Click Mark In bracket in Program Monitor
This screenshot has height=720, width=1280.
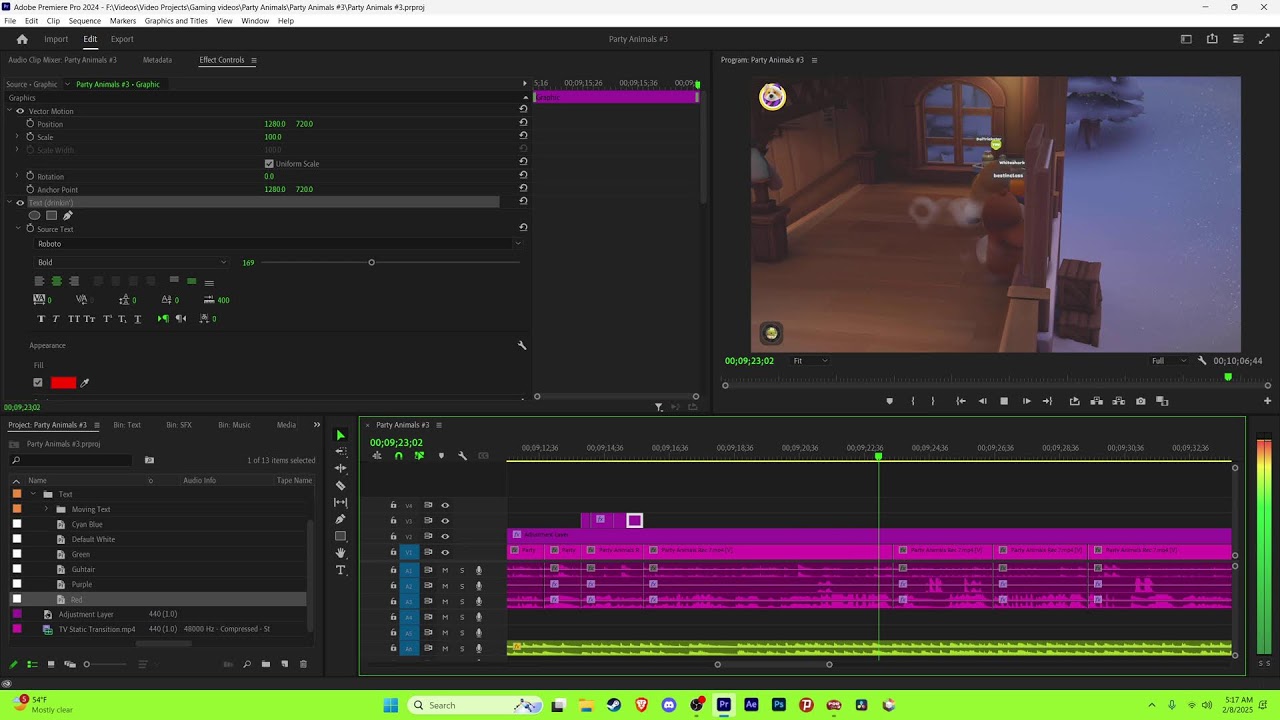912,401
